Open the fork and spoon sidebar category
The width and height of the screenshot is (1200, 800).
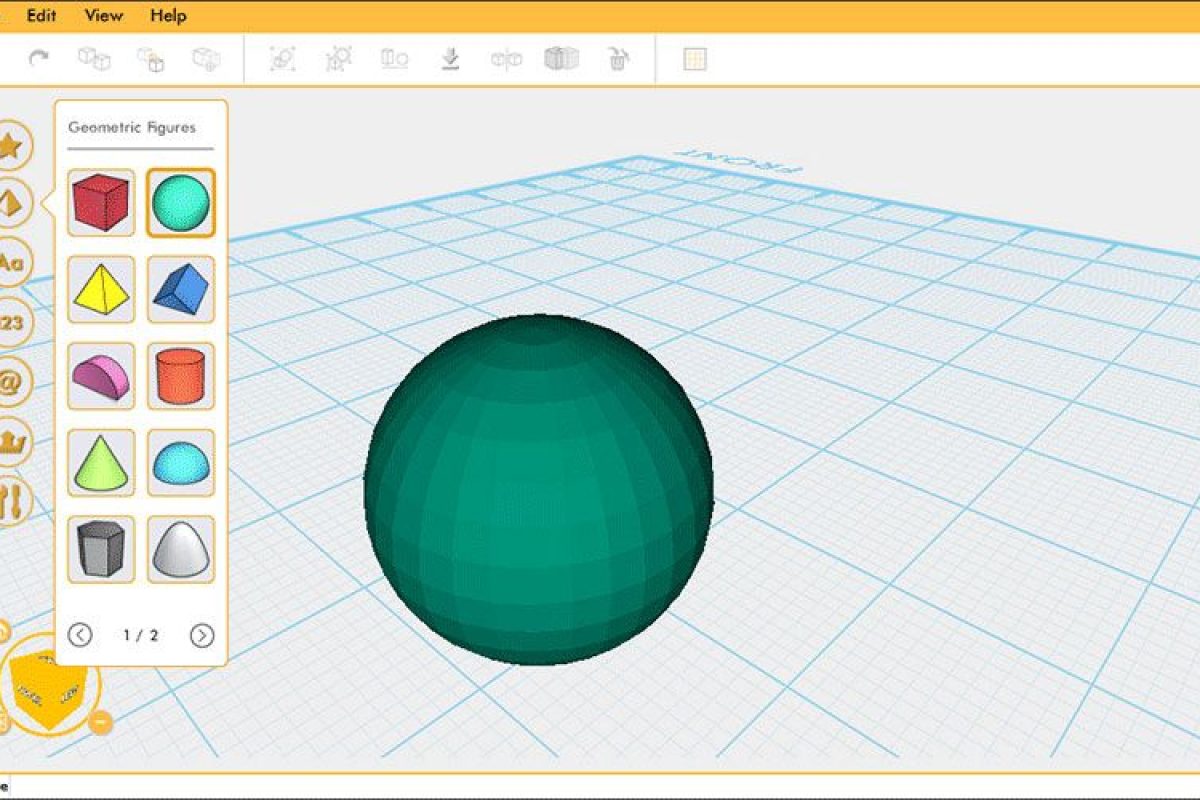coord(11,499)
